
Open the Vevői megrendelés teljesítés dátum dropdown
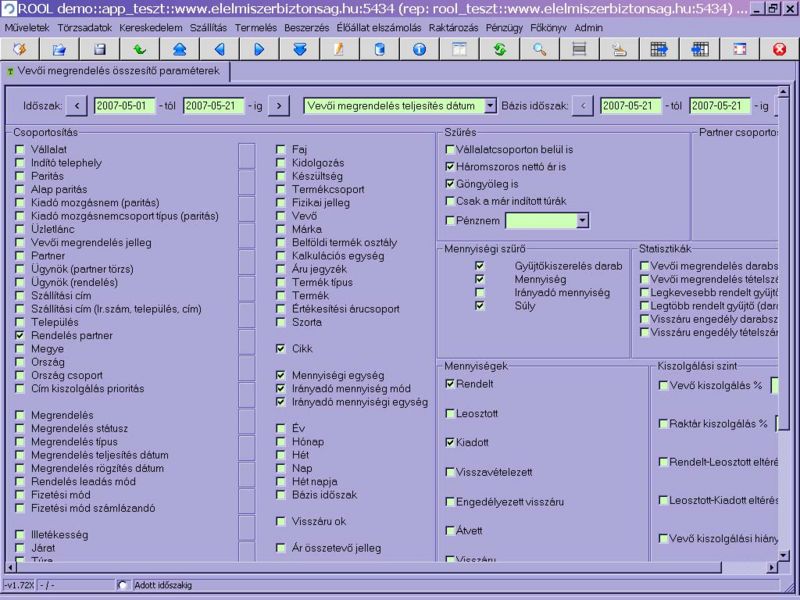click(x=490, y=106)
